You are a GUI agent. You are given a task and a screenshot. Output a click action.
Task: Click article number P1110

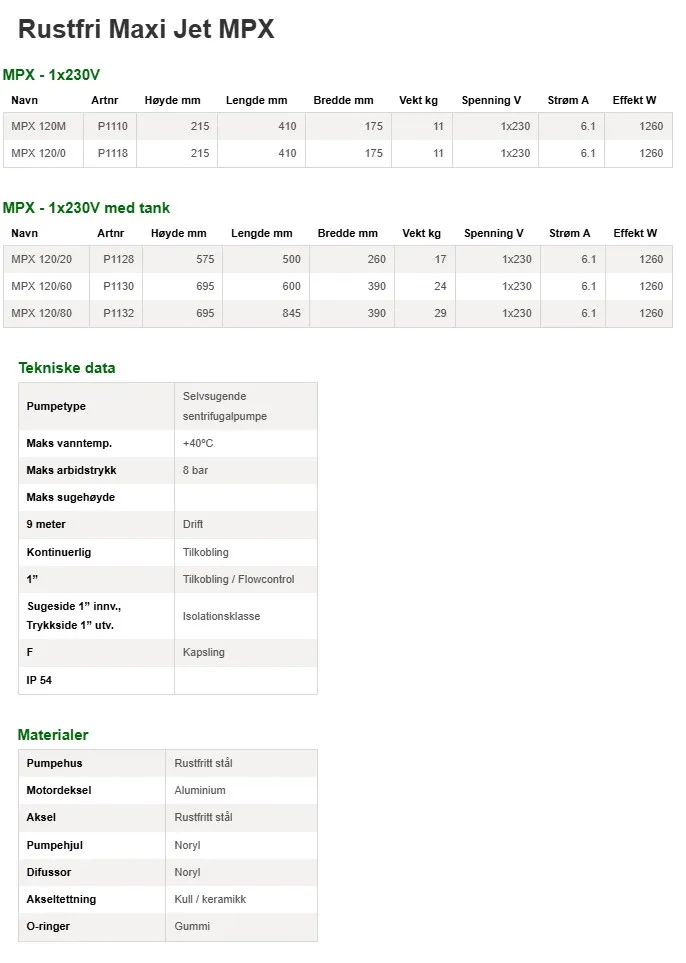click(112, 126)
